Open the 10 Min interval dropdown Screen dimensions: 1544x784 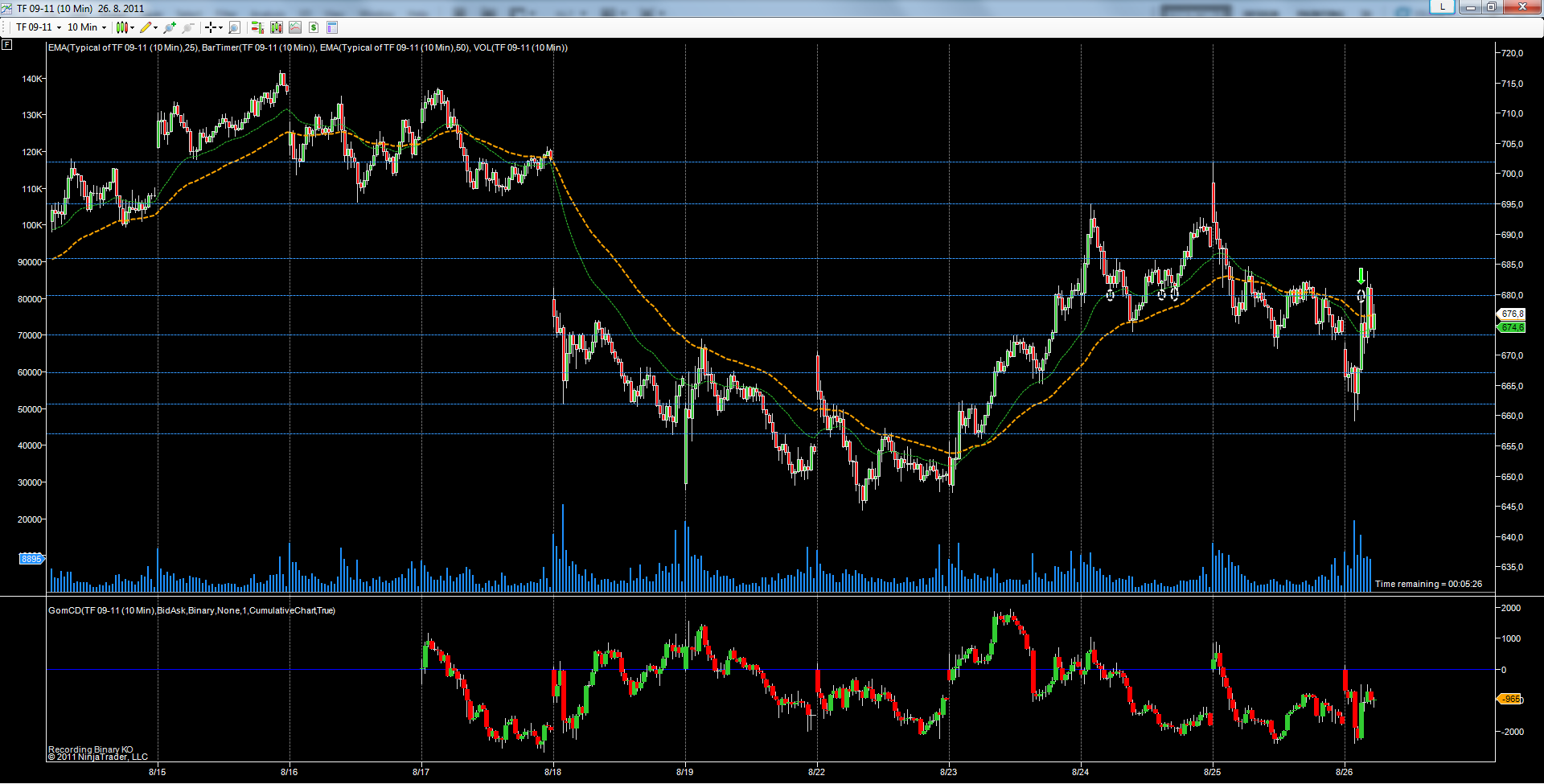86,27
